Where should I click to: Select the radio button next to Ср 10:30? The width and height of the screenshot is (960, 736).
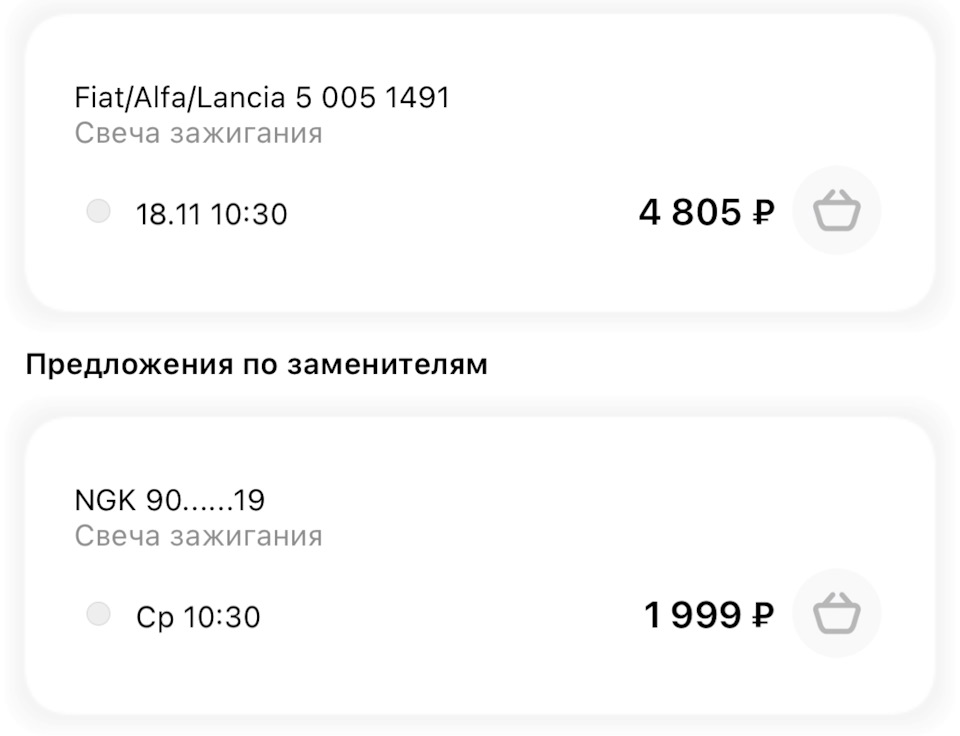(98, 615)
